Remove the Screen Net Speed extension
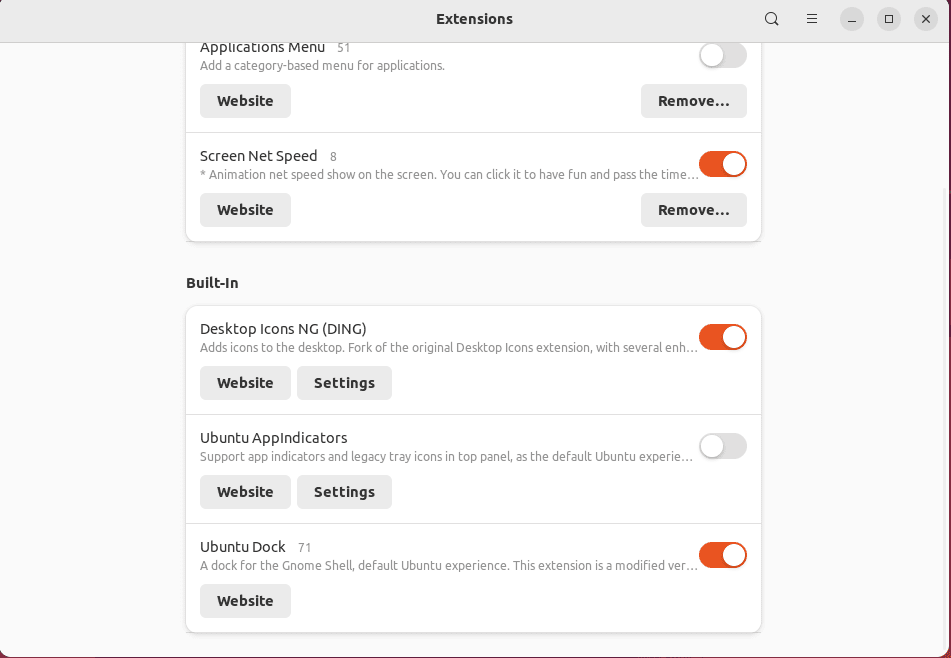 (693, 210)
